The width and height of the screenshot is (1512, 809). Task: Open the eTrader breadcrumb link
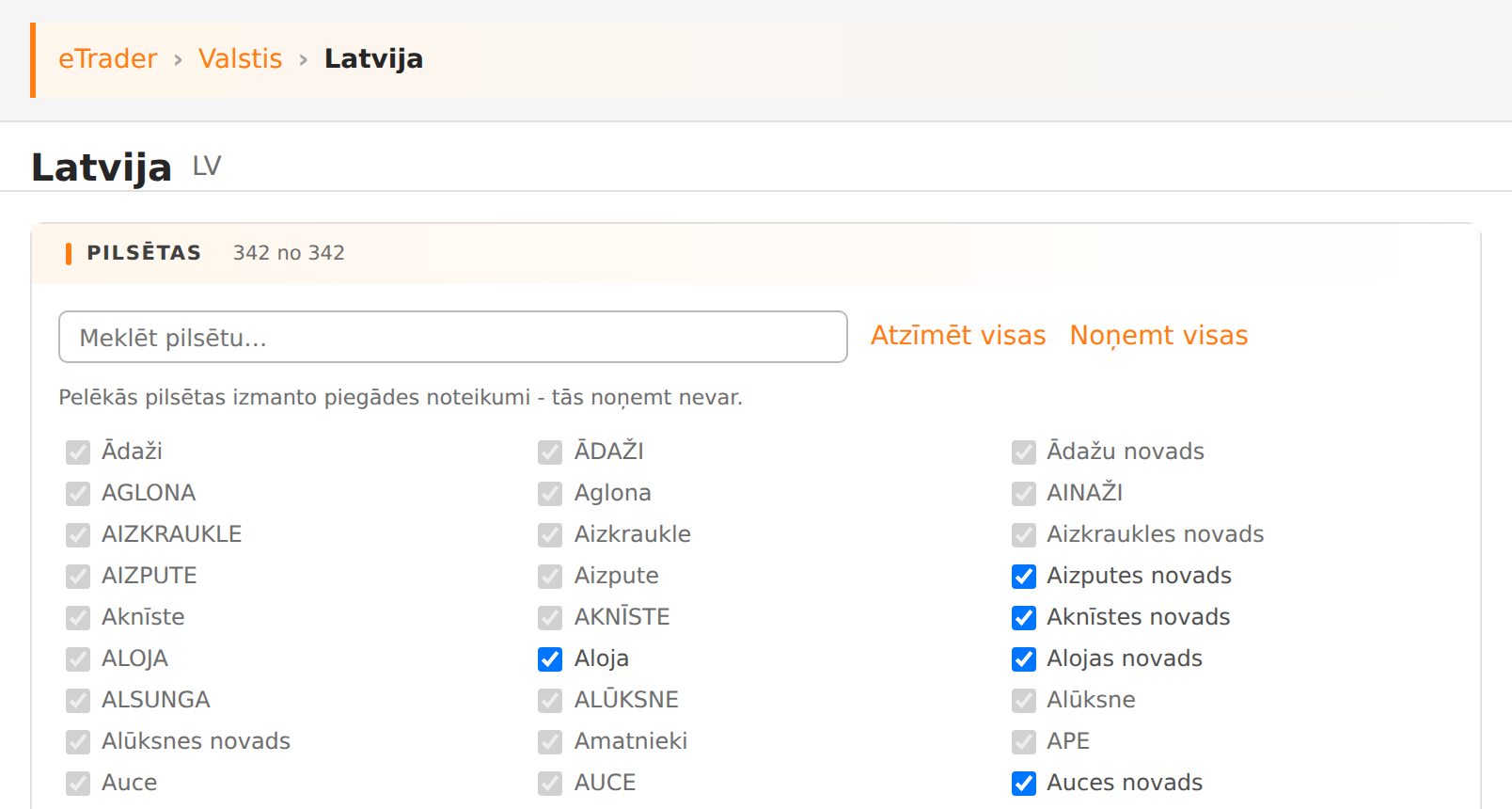(x=107, y=58)
